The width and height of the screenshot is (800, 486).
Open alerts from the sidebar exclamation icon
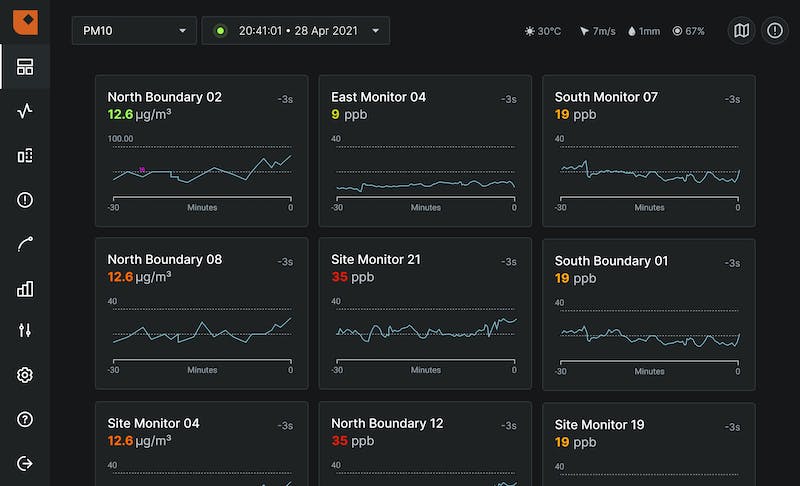point(25,200)
